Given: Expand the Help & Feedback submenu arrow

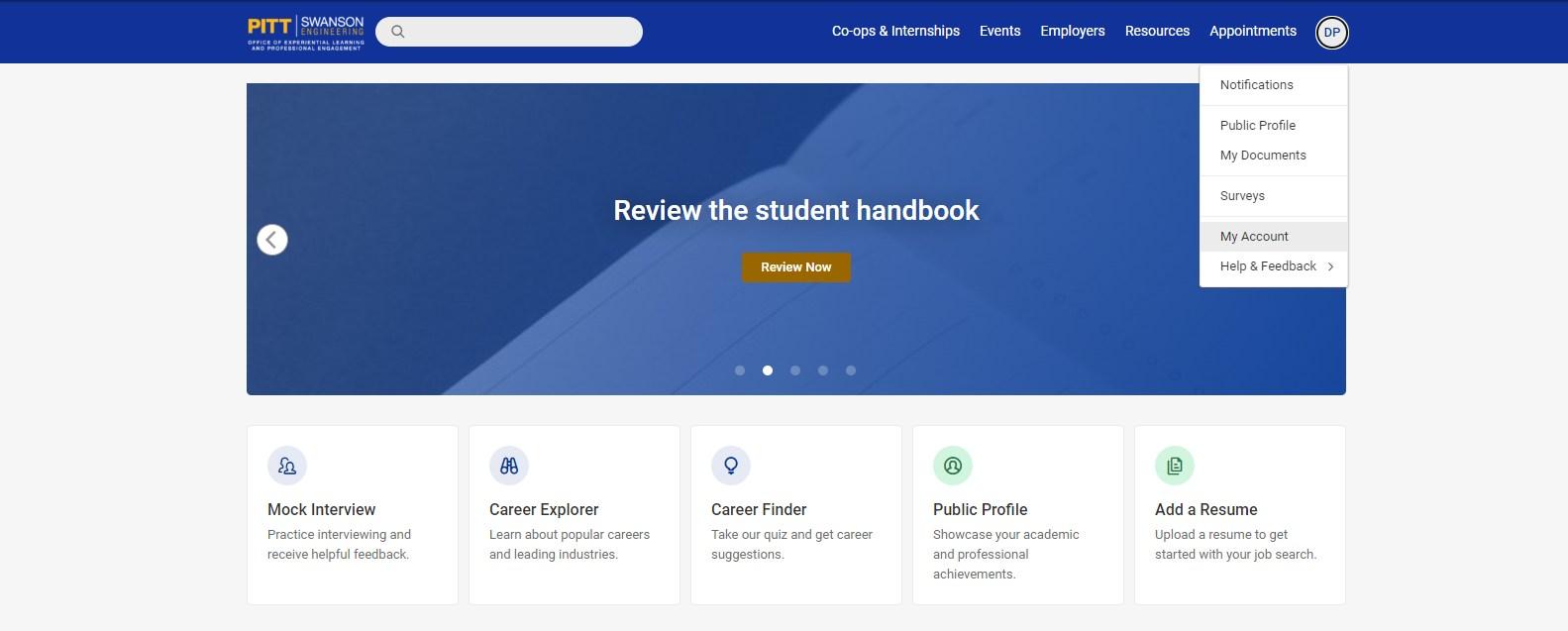Looking at the screenshot, I should click(x=1330, y=266).
